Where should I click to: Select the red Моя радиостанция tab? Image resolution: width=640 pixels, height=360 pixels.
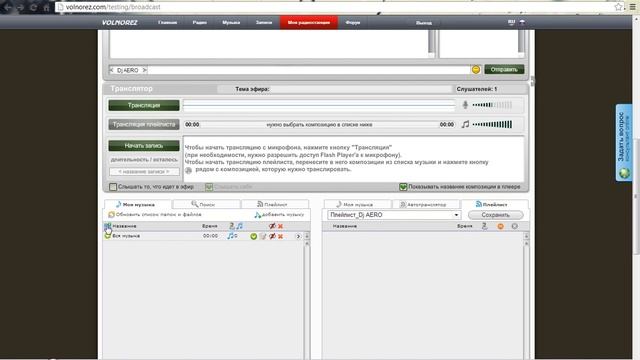point(309,22)
